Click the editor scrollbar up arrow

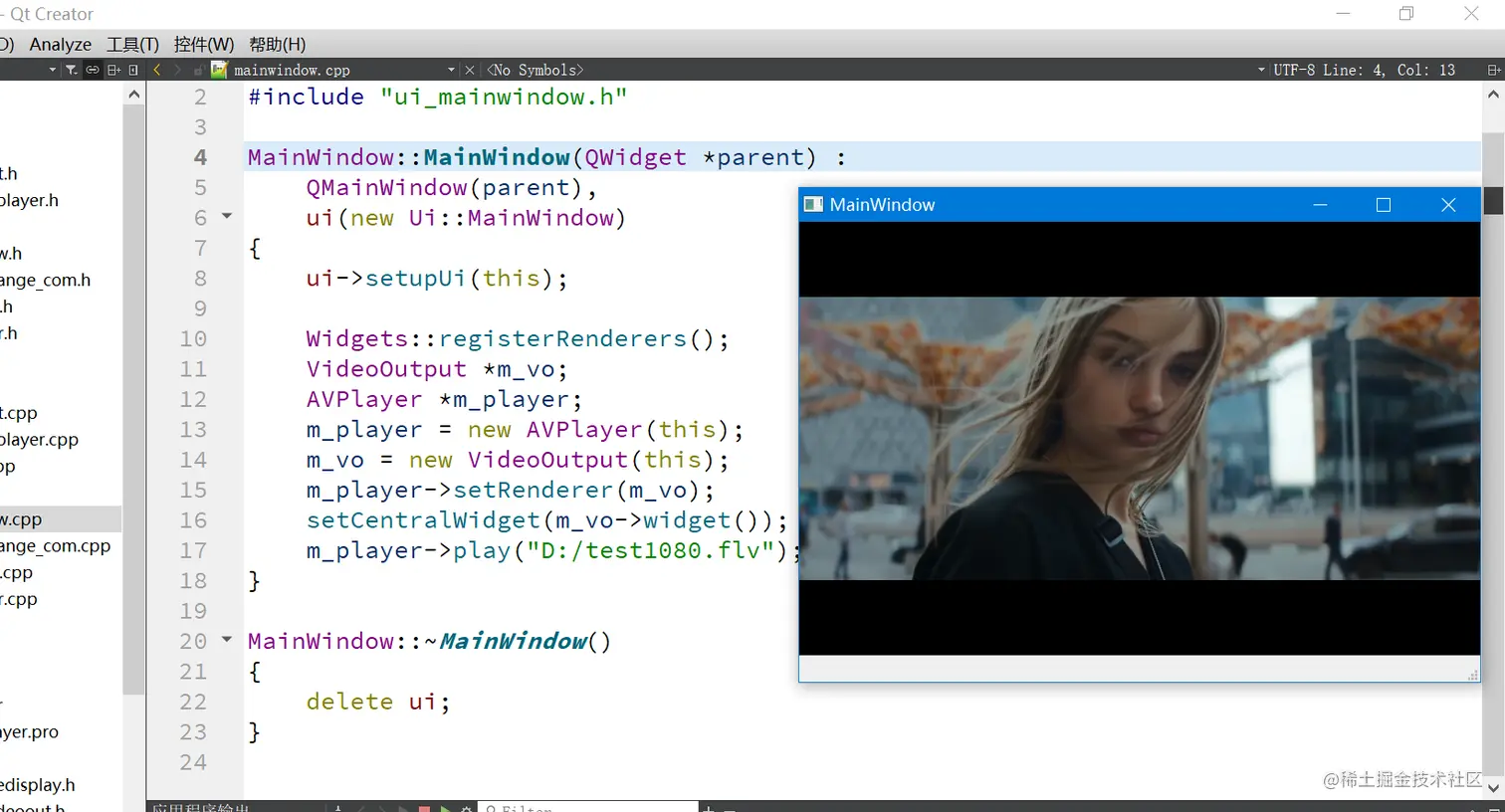point(1493,95)
